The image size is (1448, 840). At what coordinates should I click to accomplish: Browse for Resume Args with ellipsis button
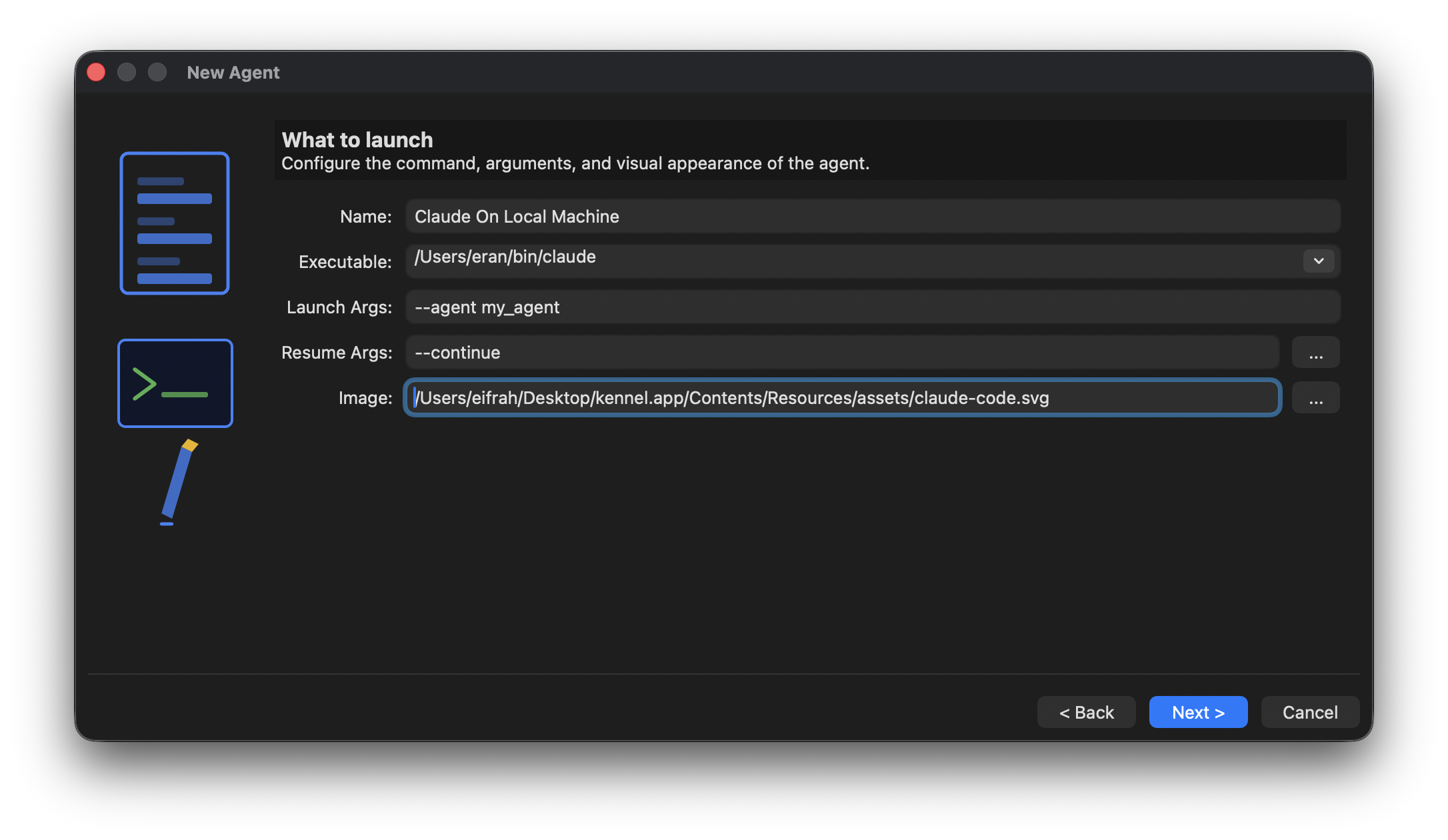click(1315, 353)
